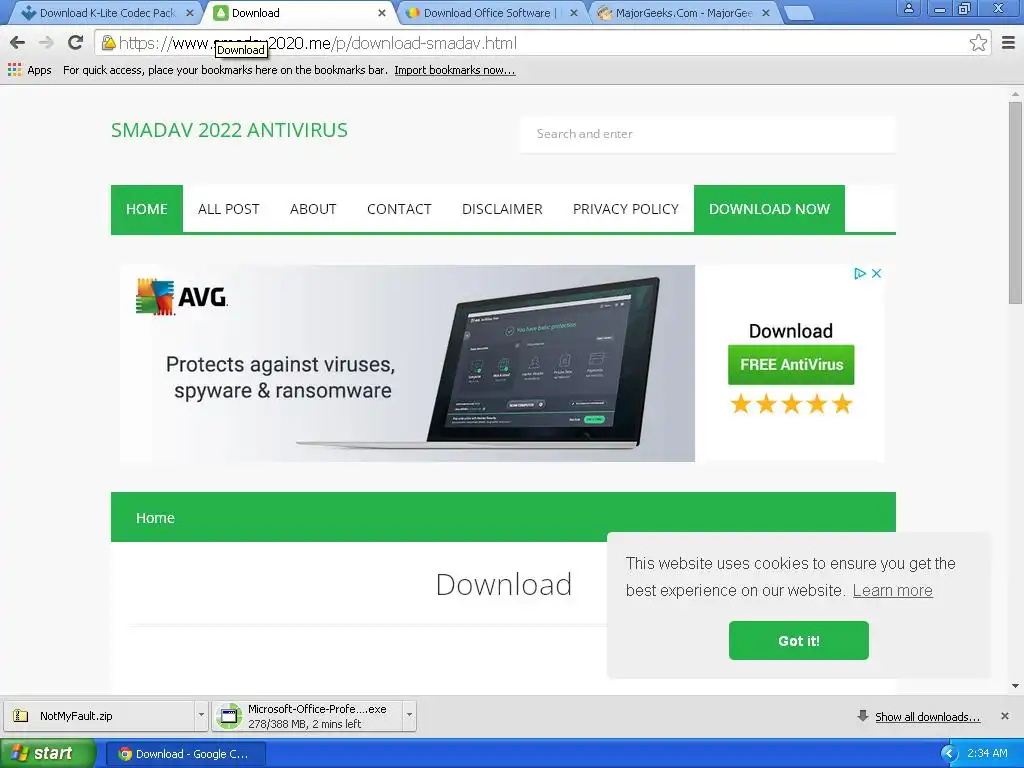
Task: Accept cookies with Got it! button
Action: (799, 641)
